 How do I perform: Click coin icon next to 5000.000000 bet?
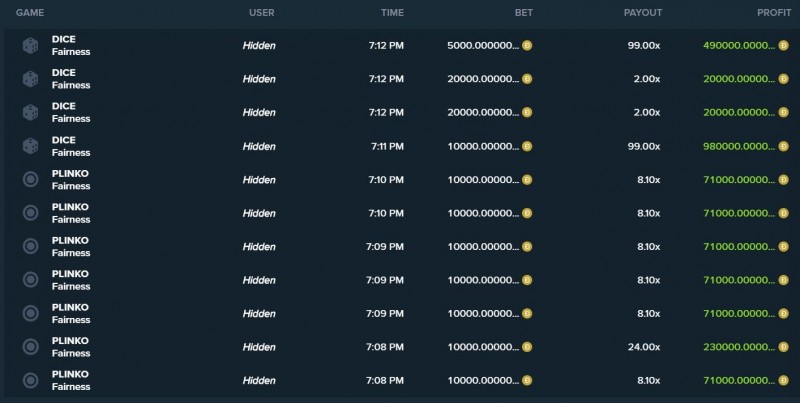(527, 45)
